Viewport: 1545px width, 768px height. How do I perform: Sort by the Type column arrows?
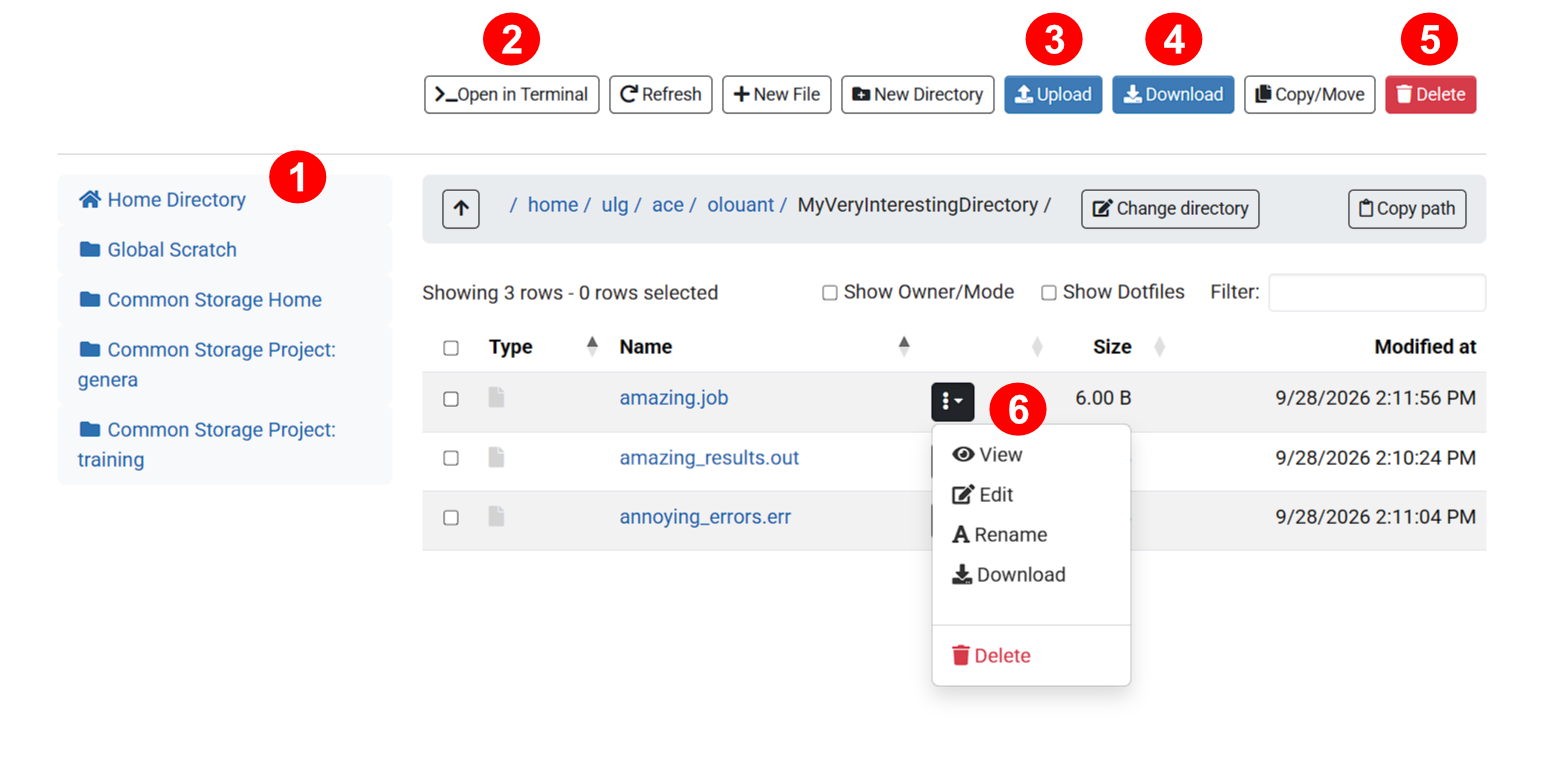point(592,347)
